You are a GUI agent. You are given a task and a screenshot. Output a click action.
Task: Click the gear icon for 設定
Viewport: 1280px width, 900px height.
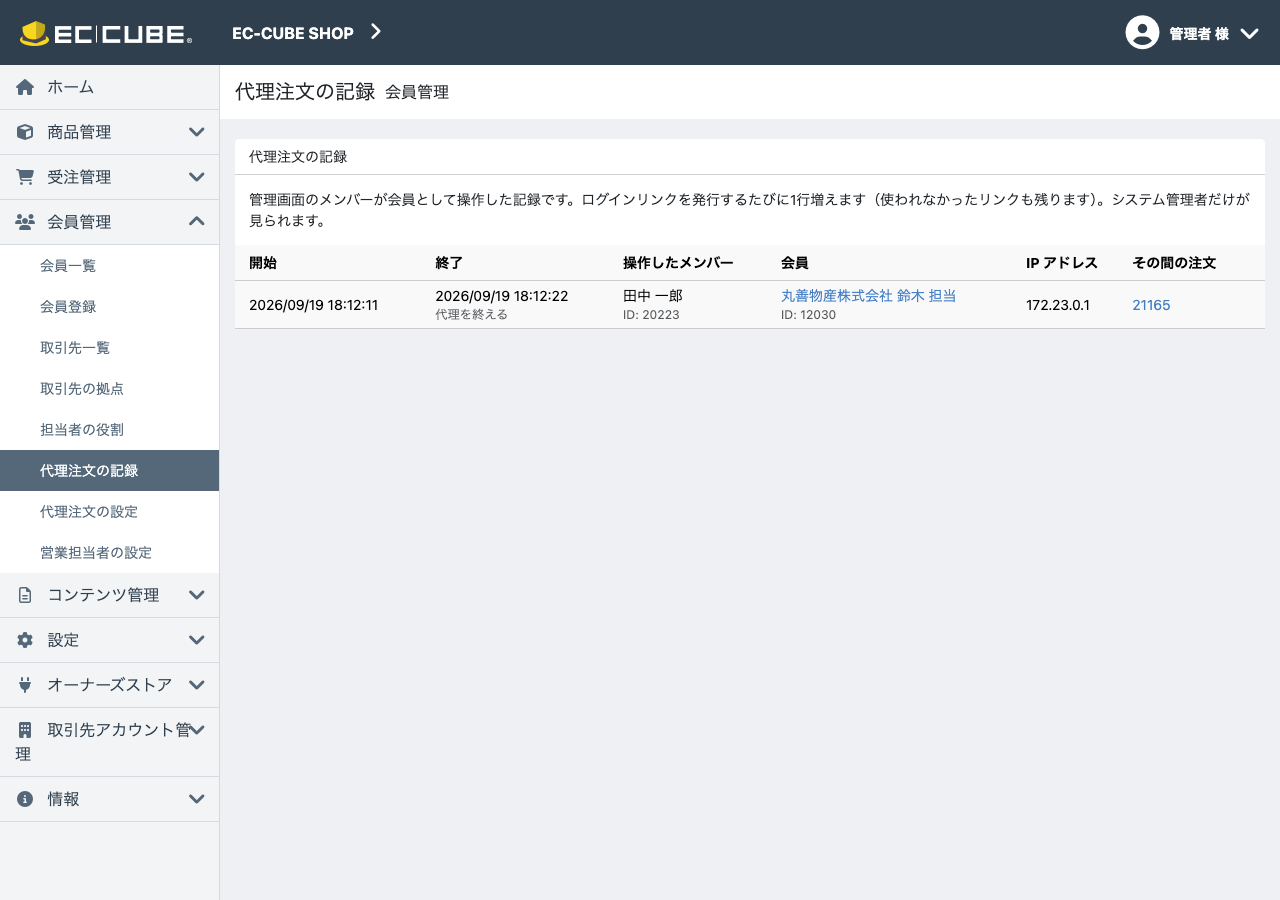click(25, 640)
